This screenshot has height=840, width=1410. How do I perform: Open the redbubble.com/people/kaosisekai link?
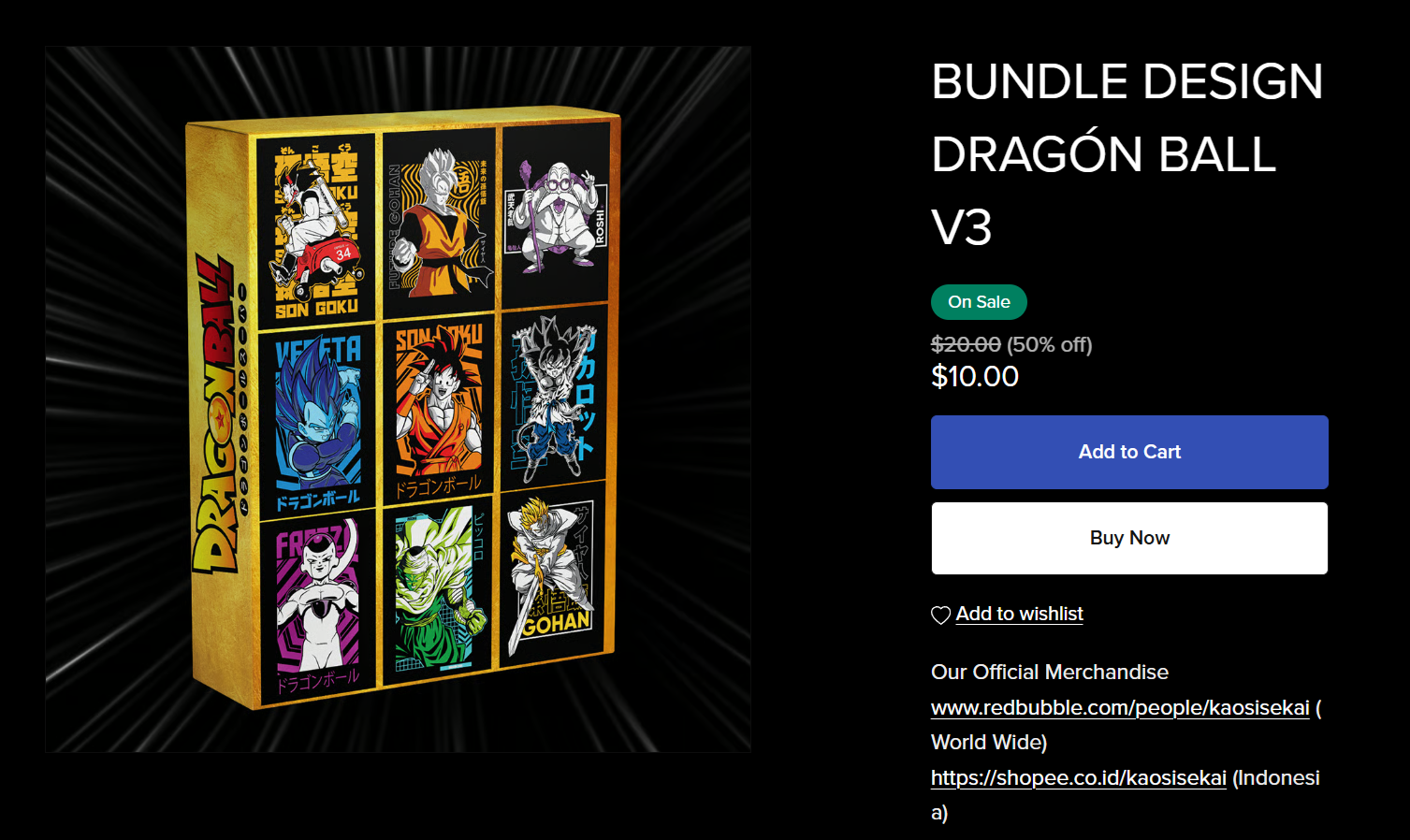click(x=1120, y=707)
